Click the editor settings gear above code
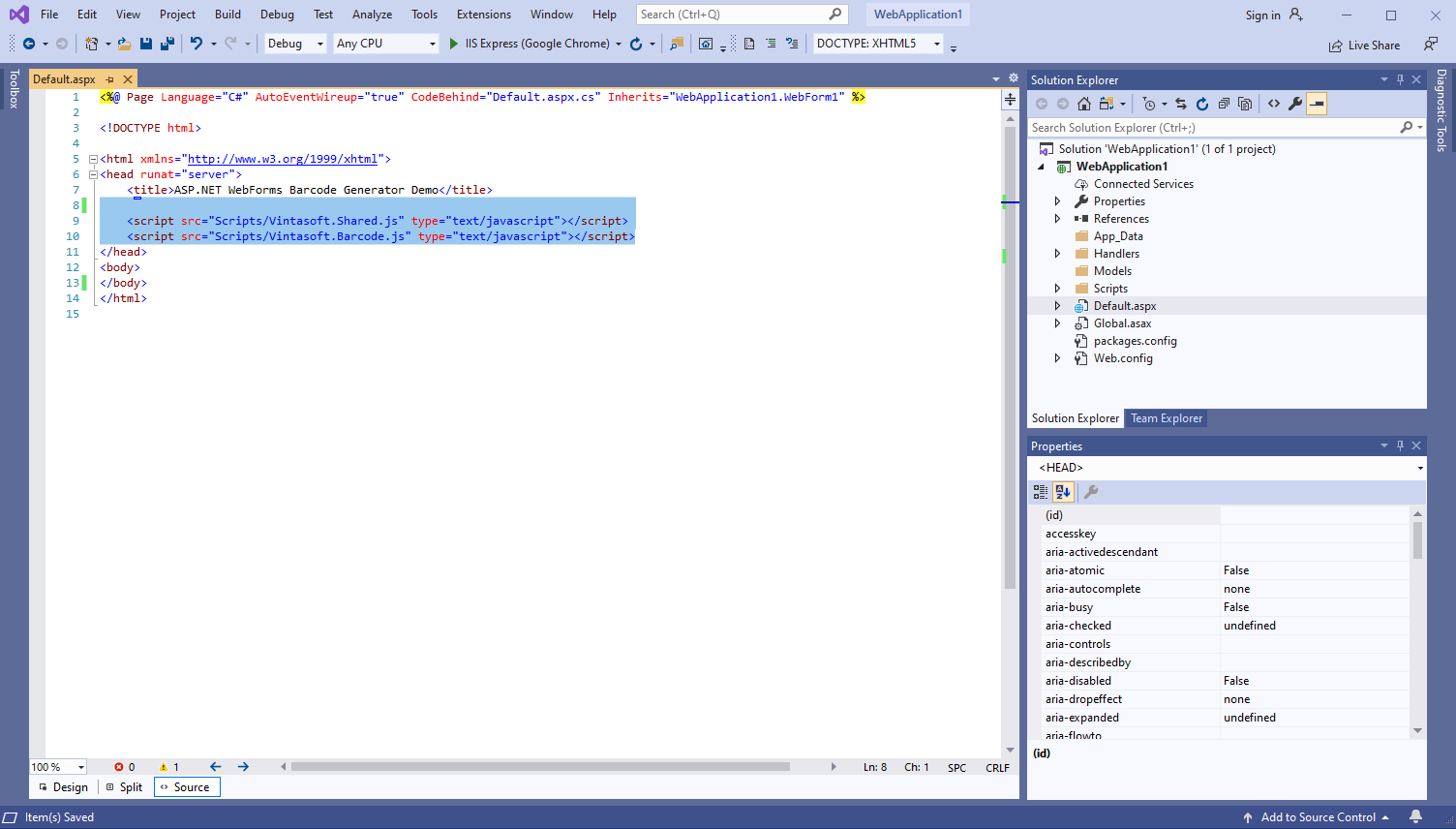 (x=1014, y=78)
